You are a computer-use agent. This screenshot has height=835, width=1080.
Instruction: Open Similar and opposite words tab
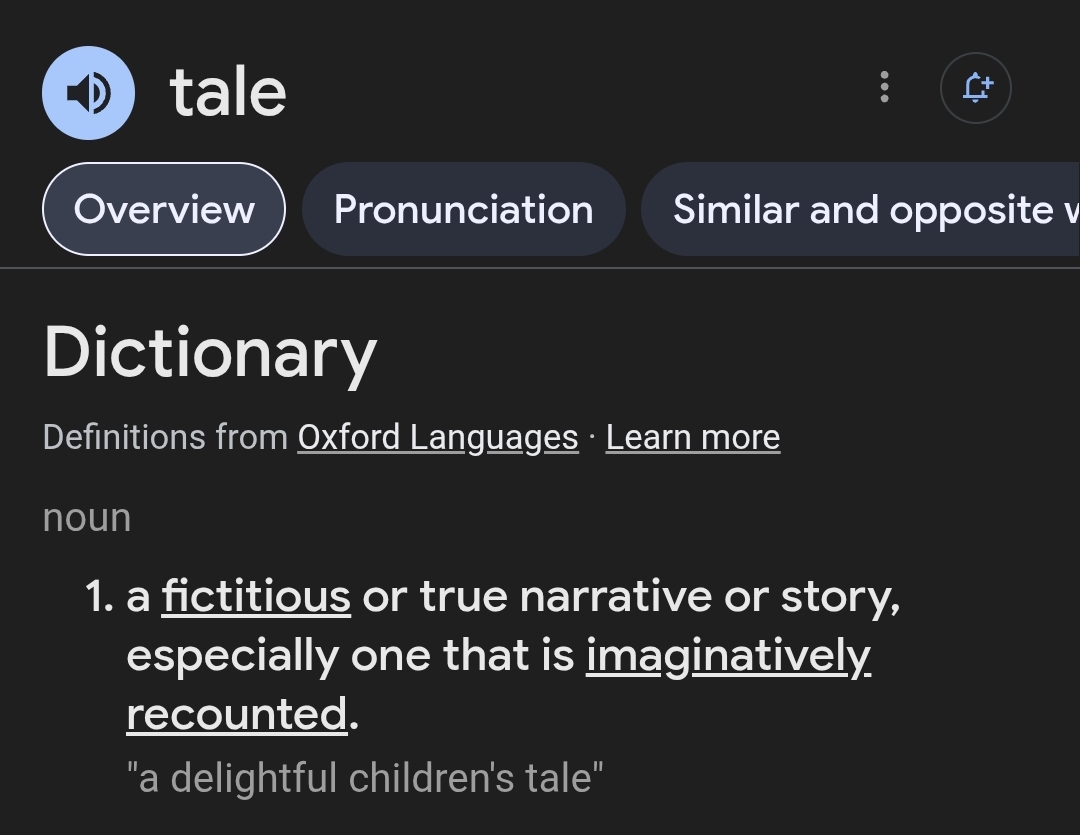[860, 209]
